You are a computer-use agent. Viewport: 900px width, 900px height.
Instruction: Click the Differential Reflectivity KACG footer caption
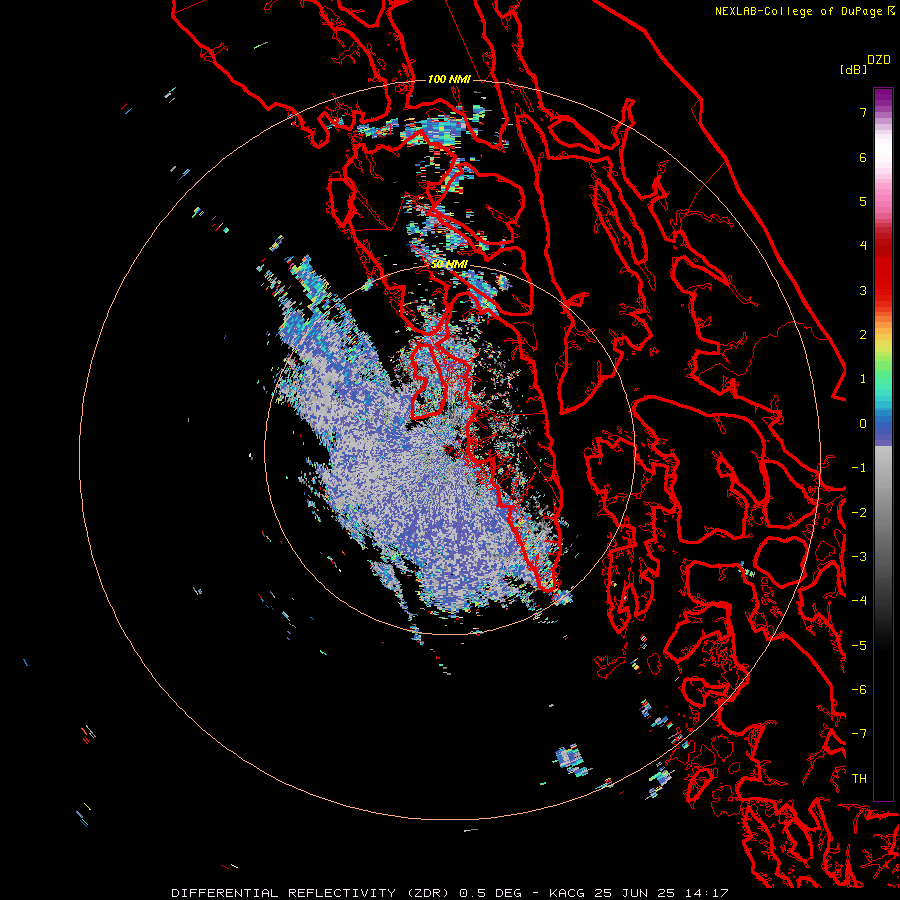450,893
